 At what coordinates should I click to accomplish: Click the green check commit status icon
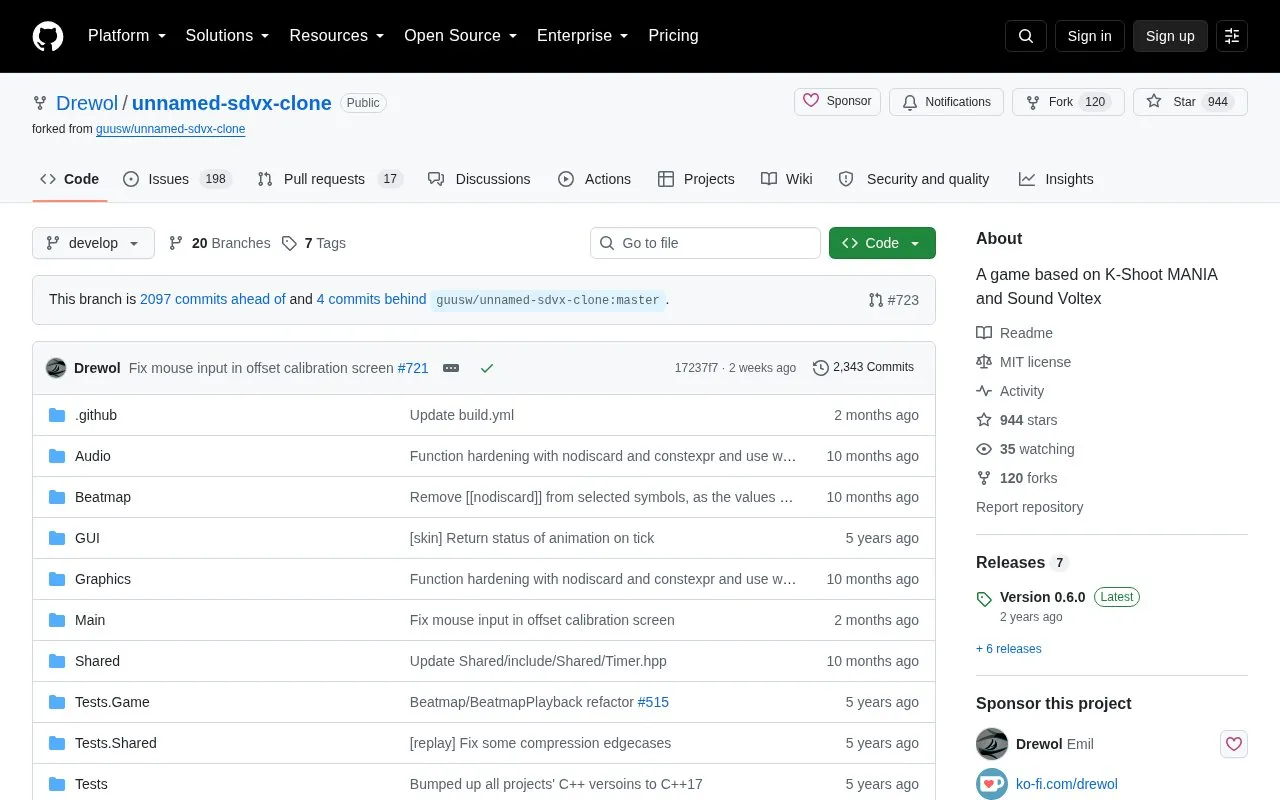[487, 368]
